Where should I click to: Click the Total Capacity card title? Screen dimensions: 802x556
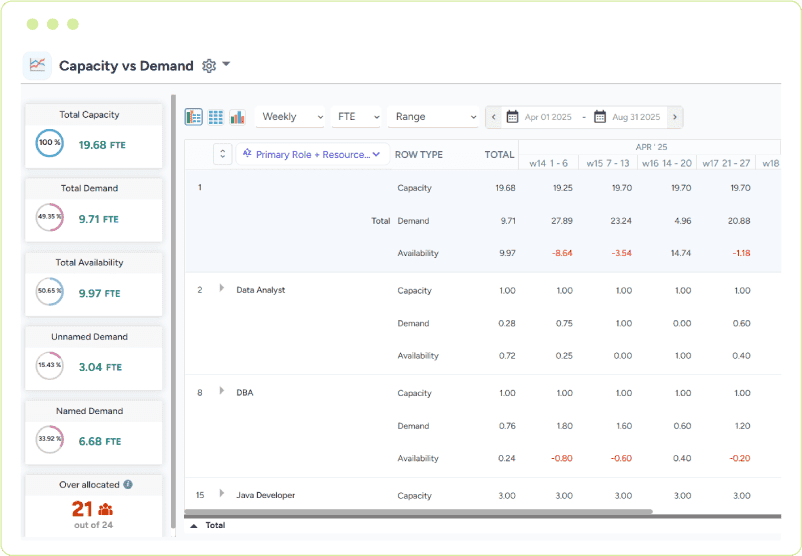coord(90,115)
